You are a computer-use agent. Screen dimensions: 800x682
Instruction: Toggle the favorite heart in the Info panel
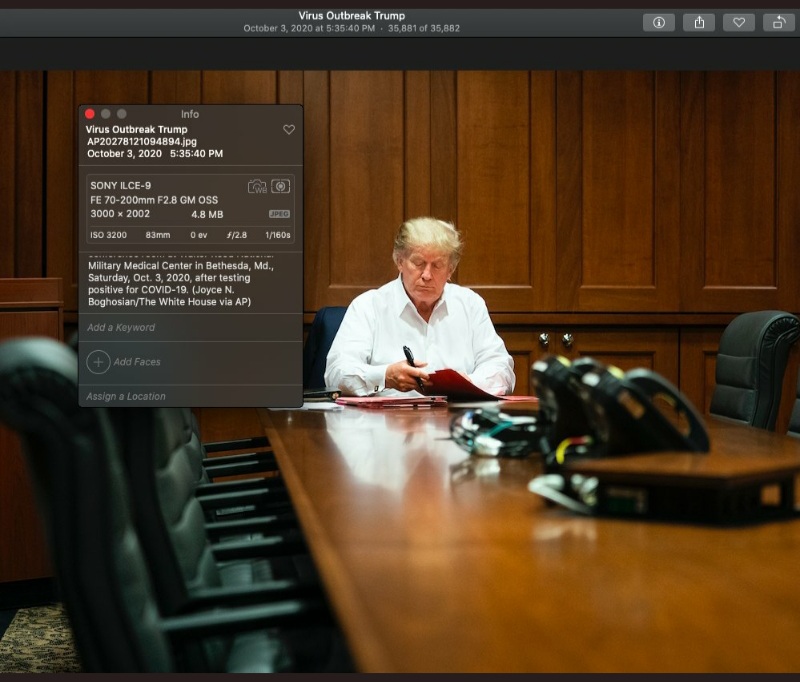point(289,130)
